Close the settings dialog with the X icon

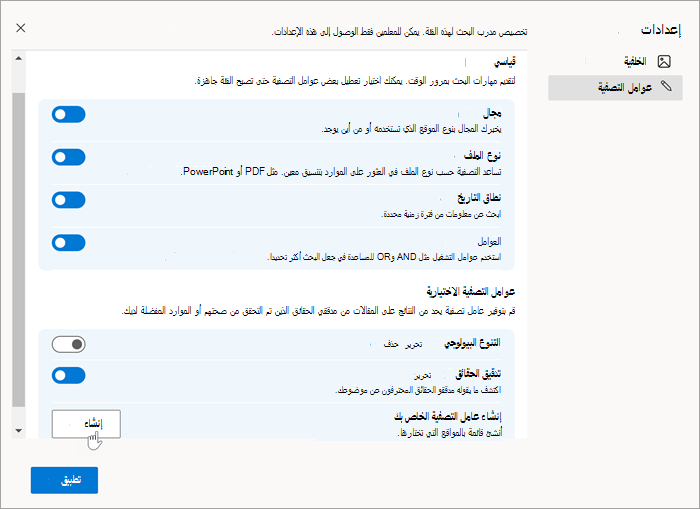pos(21,28)
